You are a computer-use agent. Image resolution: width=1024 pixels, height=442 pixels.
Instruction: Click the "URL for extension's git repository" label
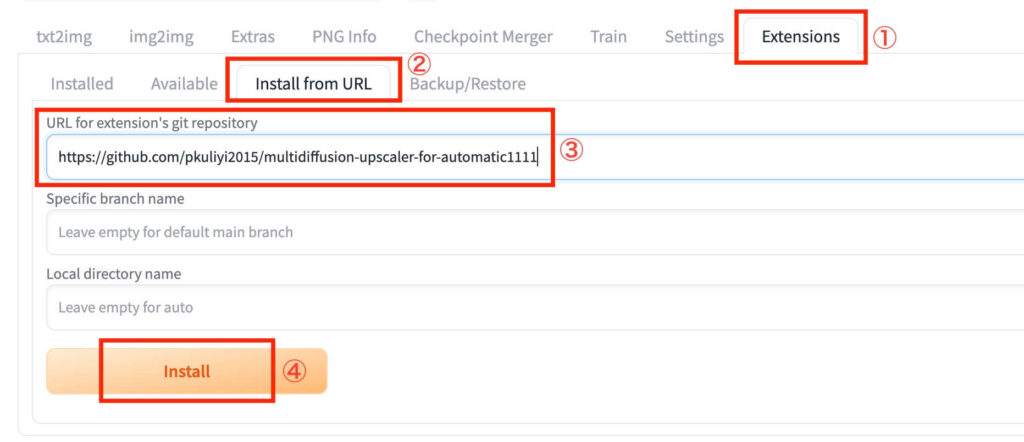pos(152,123)
